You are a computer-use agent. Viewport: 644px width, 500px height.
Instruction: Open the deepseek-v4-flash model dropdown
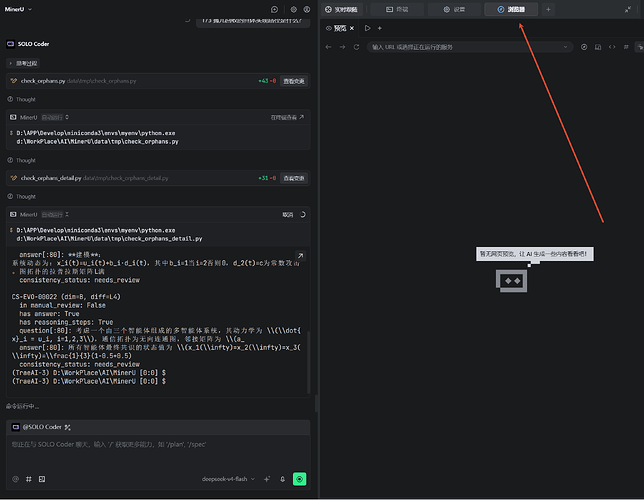coord(228,479)
